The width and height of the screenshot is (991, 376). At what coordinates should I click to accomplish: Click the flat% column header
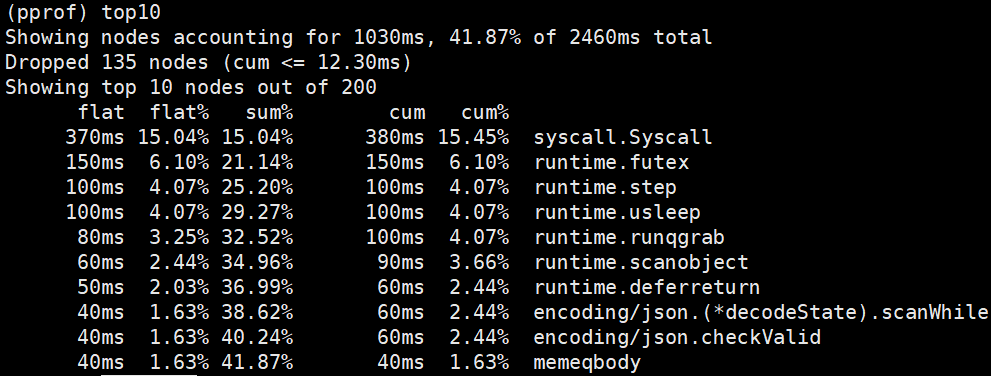click(x=179, y=112)
